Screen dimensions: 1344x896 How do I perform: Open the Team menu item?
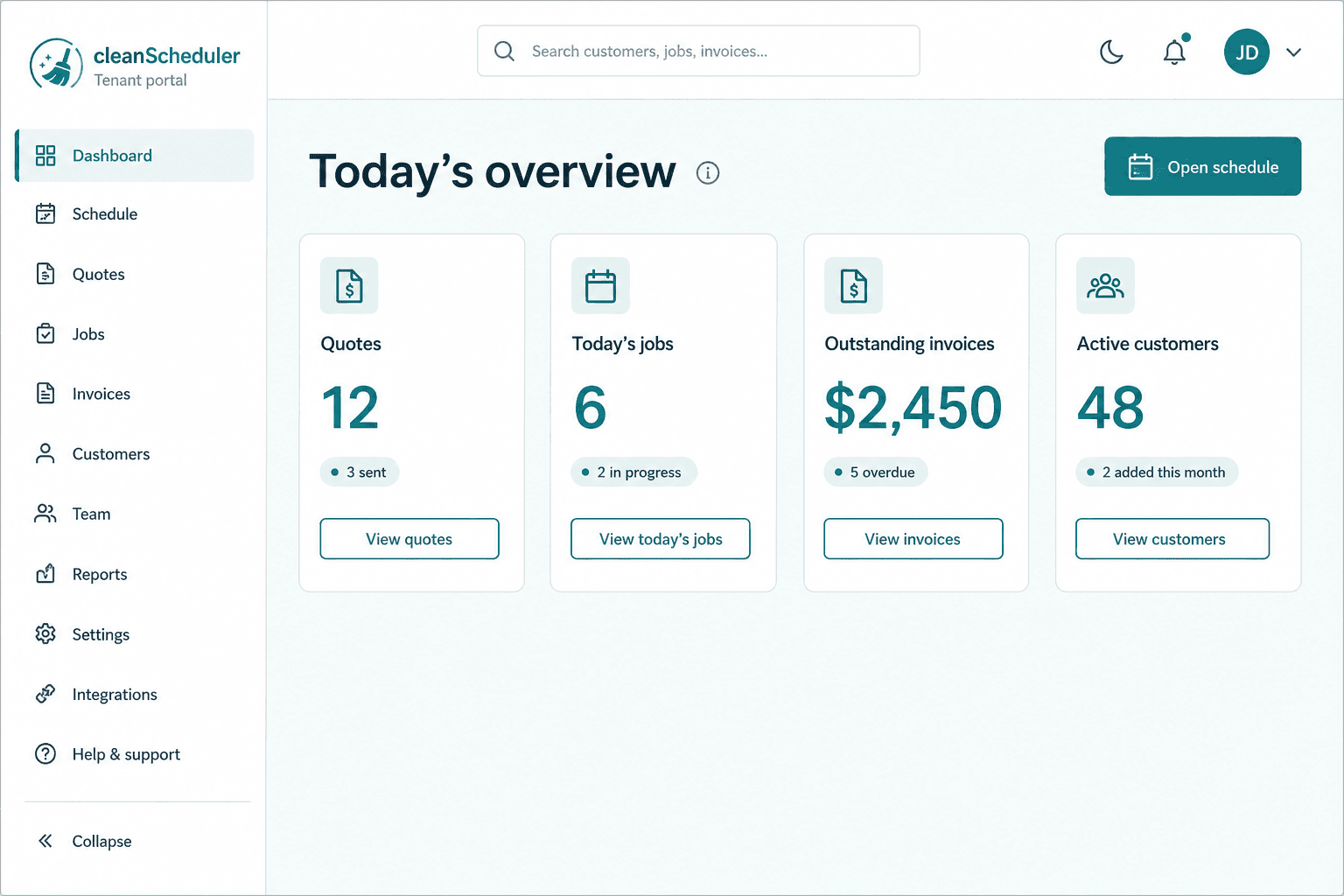[x=135, y=514]
